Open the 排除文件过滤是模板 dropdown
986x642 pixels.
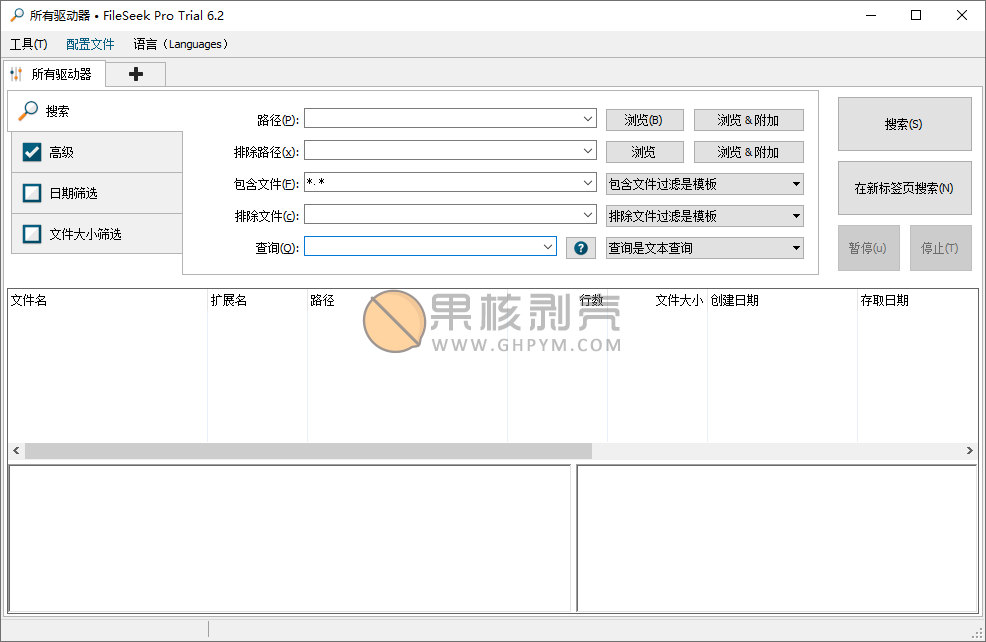704,216
